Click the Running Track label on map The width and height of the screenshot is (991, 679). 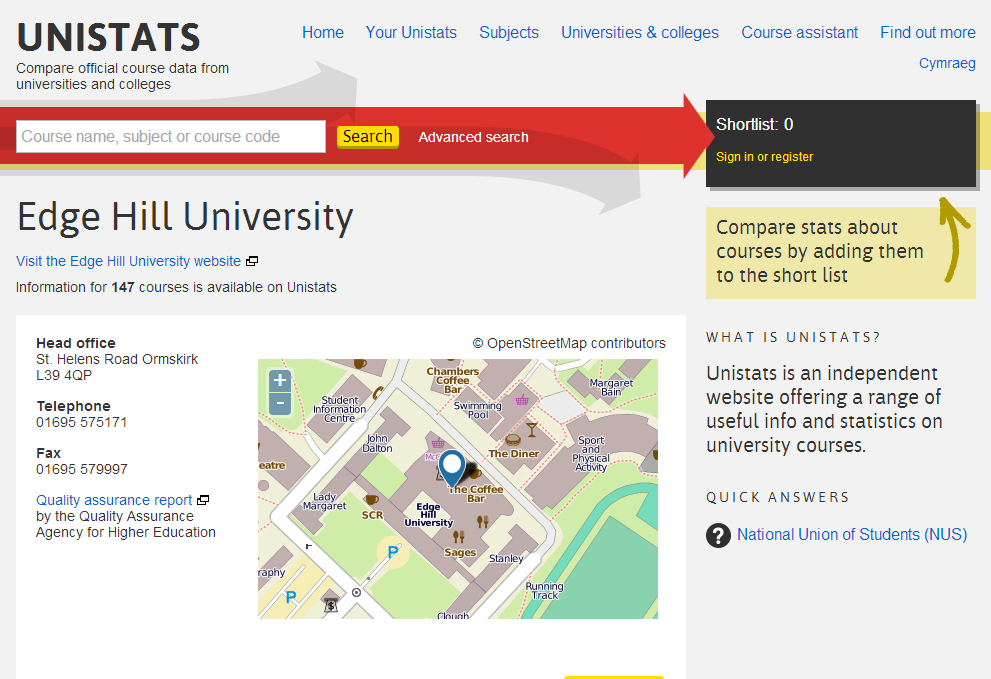544,590
